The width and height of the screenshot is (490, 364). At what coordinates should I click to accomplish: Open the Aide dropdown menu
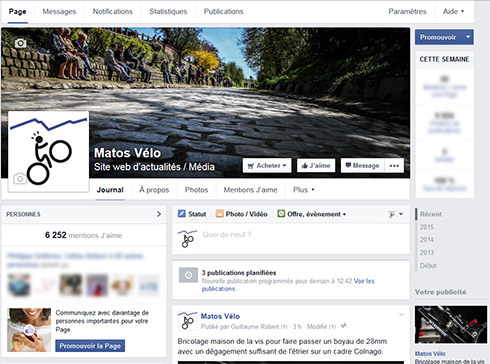[453, 11]
